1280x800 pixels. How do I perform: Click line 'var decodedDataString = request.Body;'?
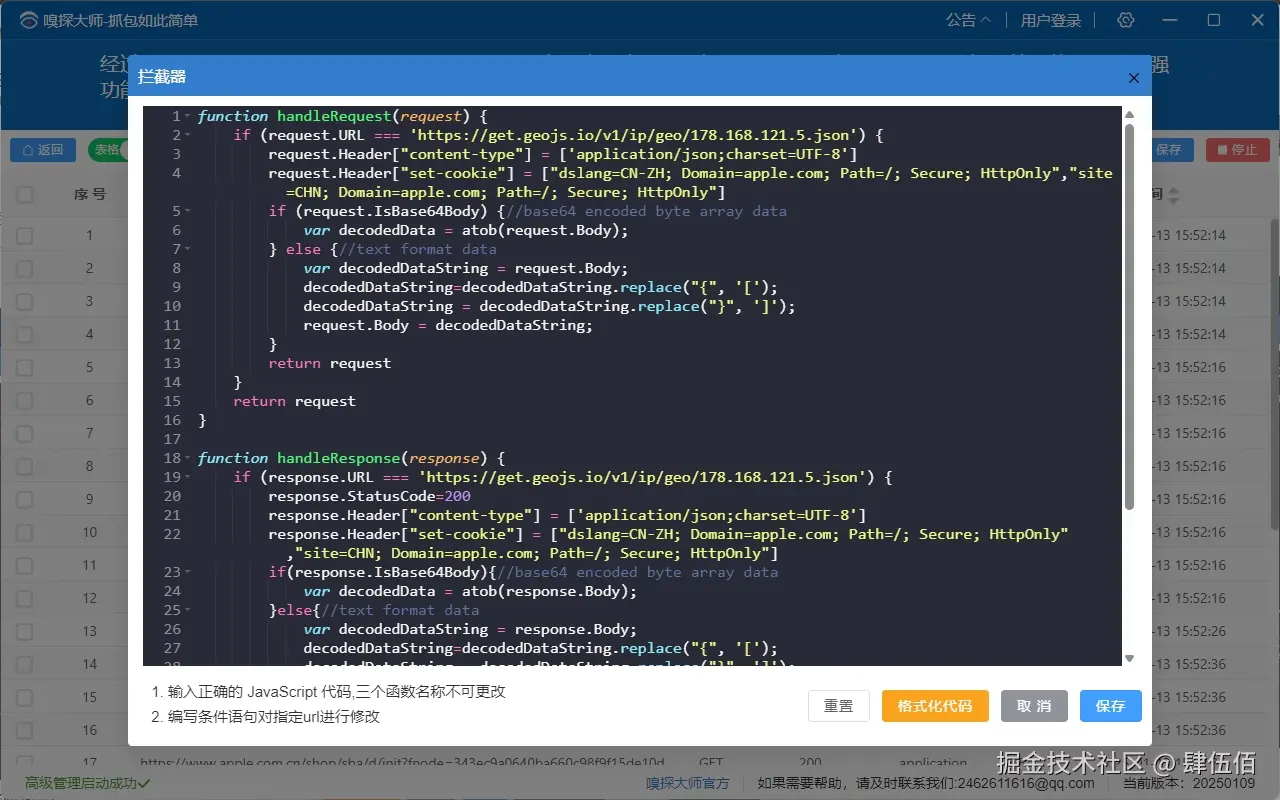point(466,268)
